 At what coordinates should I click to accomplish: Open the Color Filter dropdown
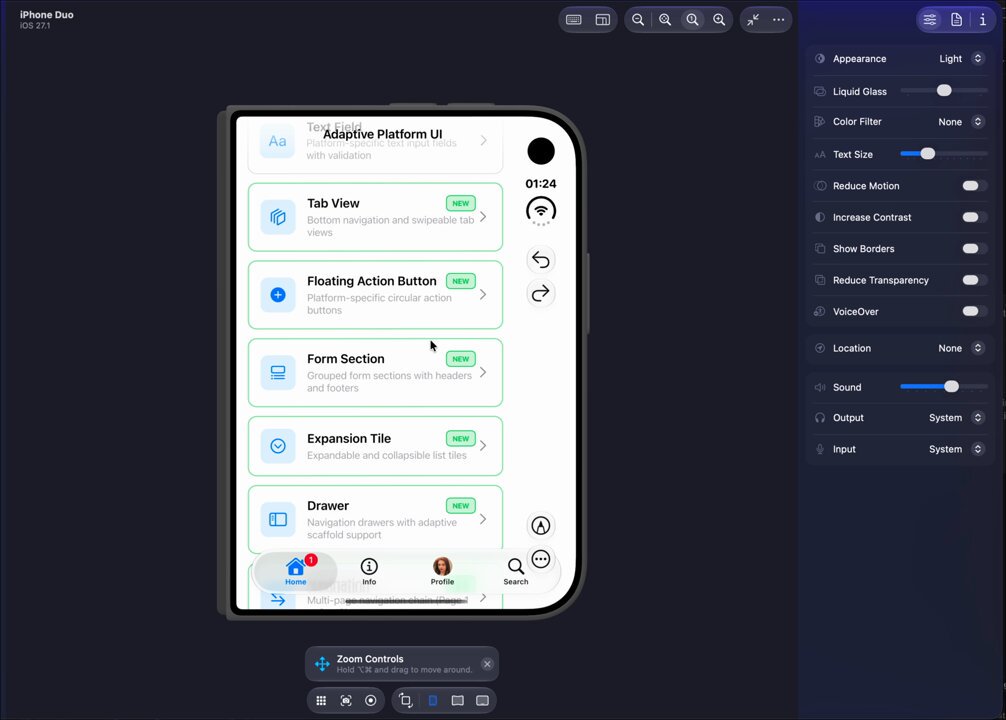coord(960,122)
